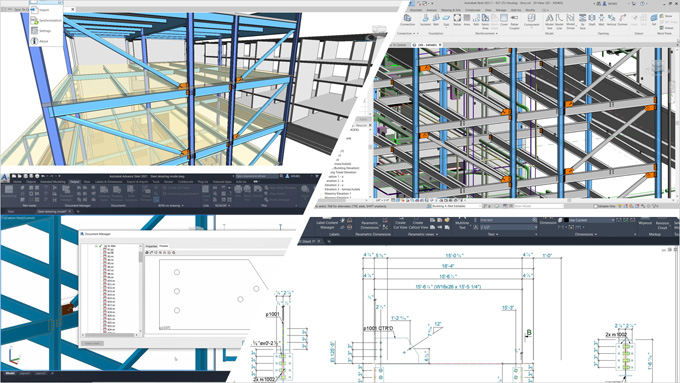Viewport: 680px width, 383px height.
Task: Click the Show work plane button
Action: 666,16
